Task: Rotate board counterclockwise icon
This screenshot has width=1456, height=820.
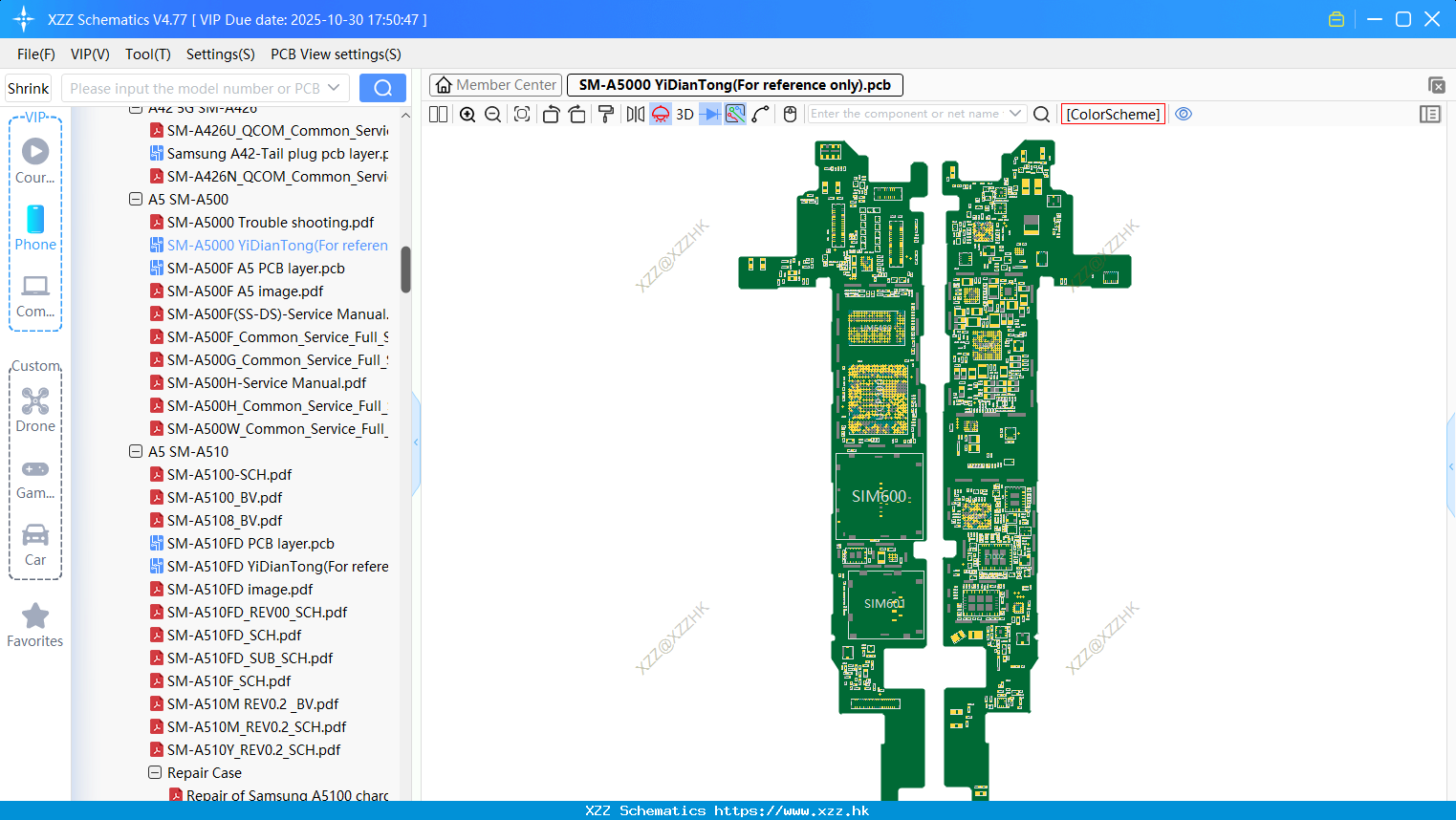Action: tap(551, 115)
